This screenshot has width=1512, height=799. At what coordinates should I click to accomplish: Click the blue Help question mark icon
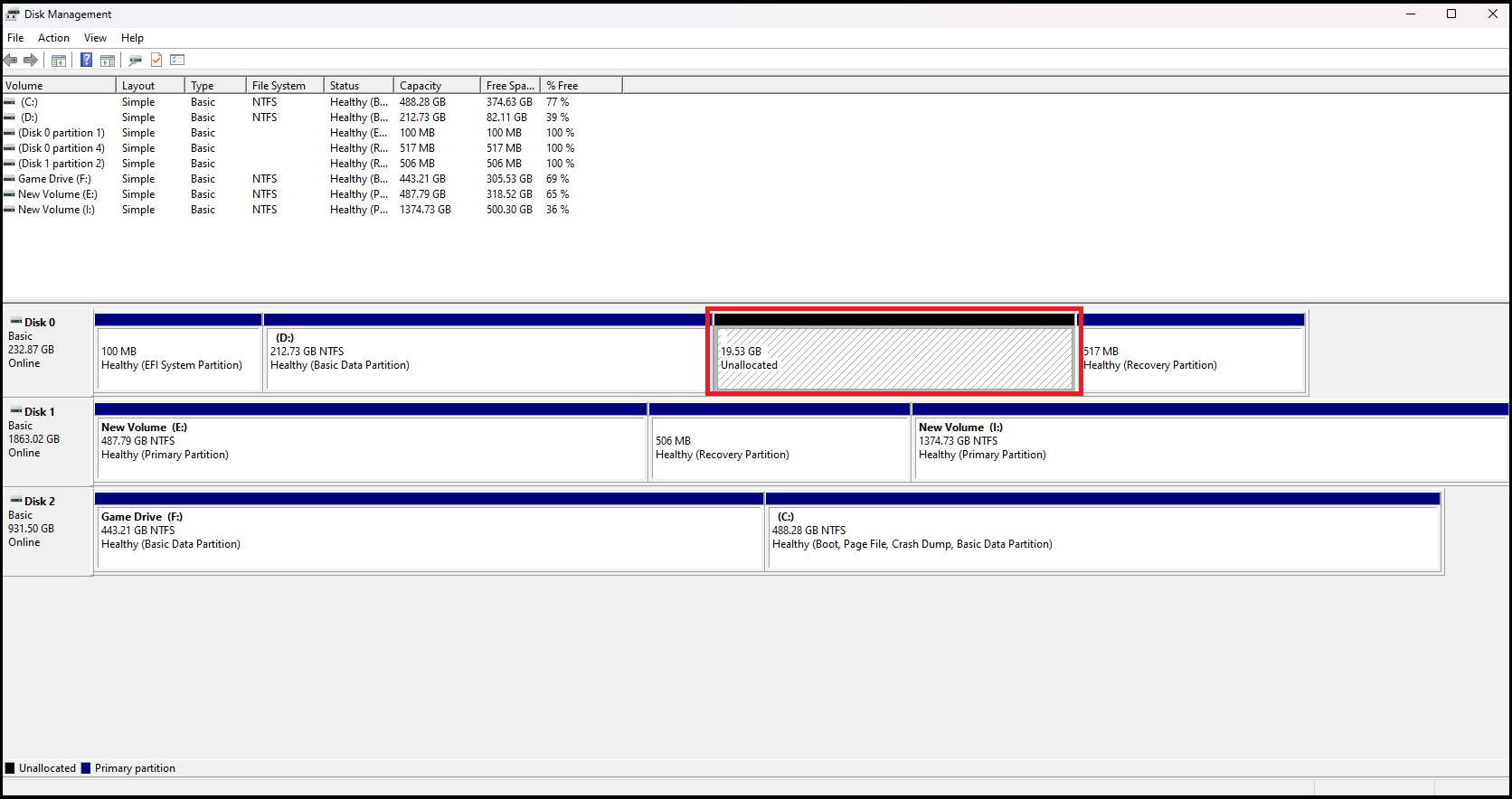pyautogui.click(x=86, y=61)
